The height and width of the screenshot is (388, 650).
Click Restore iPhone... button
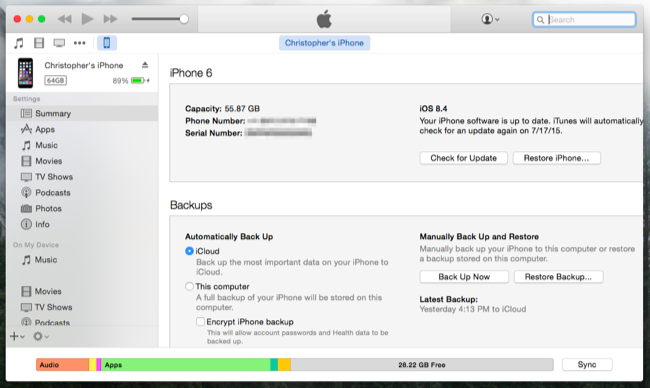click(x=557, y=158)
